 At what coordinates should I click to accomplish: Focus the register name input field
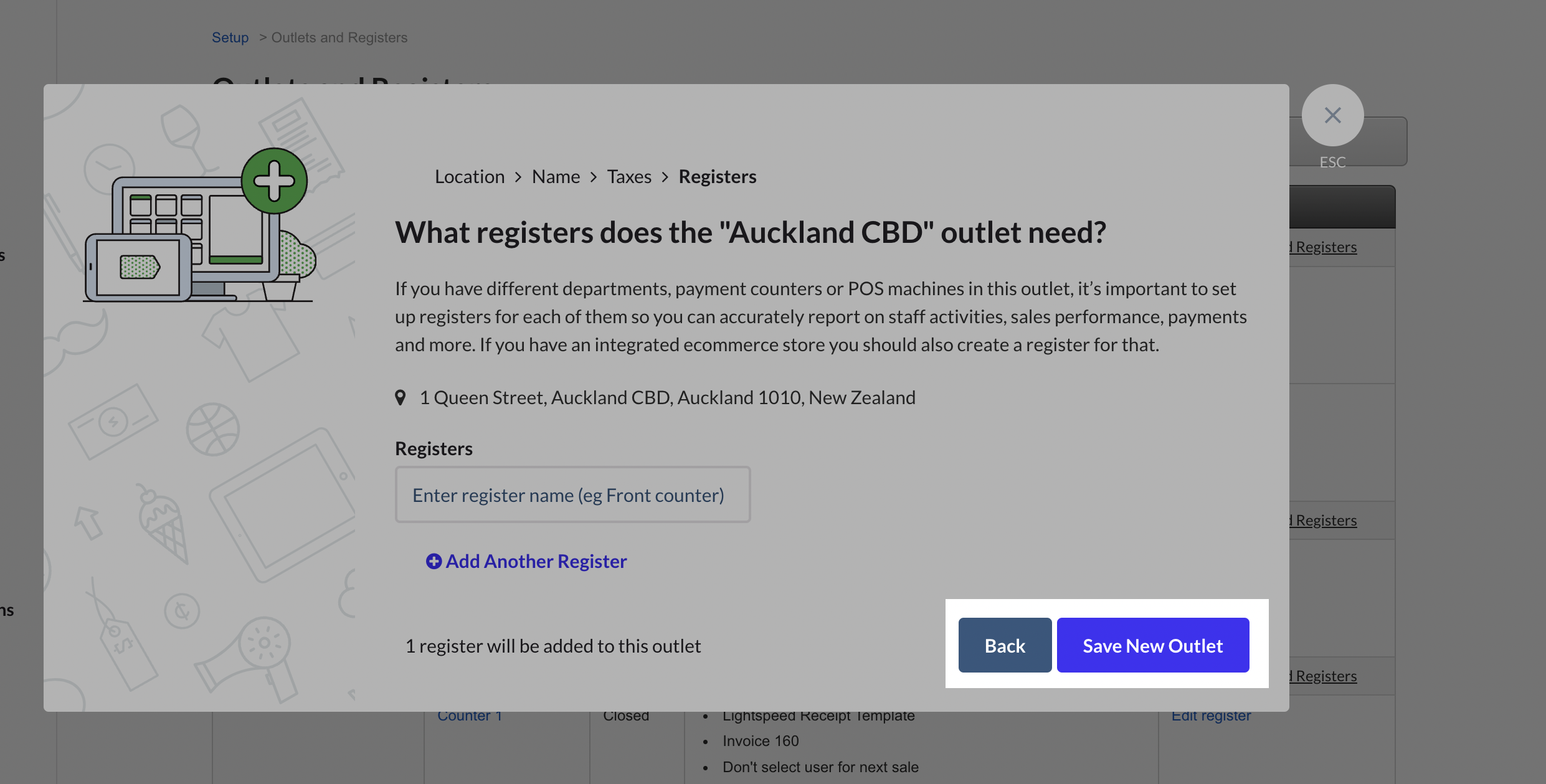click(572, 495)
